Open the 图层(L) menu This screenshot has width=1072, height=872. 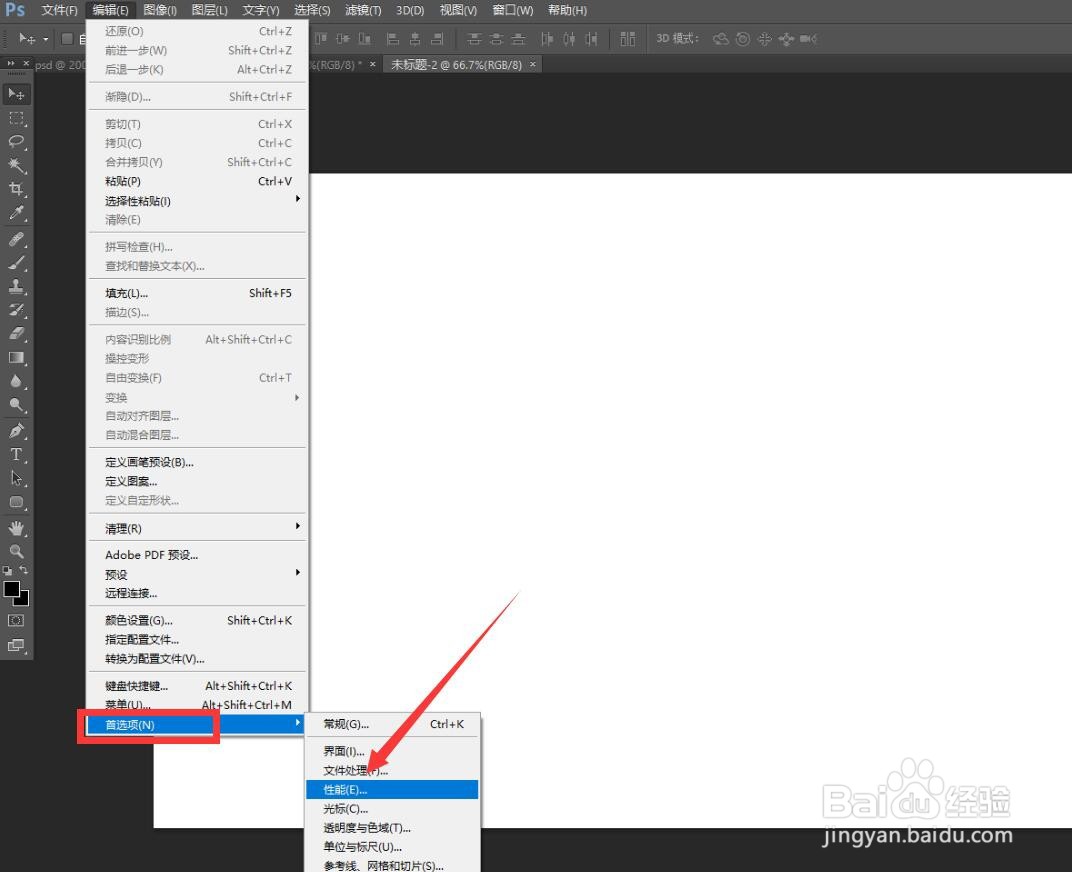pyautogui.click(x=209, y=10)
